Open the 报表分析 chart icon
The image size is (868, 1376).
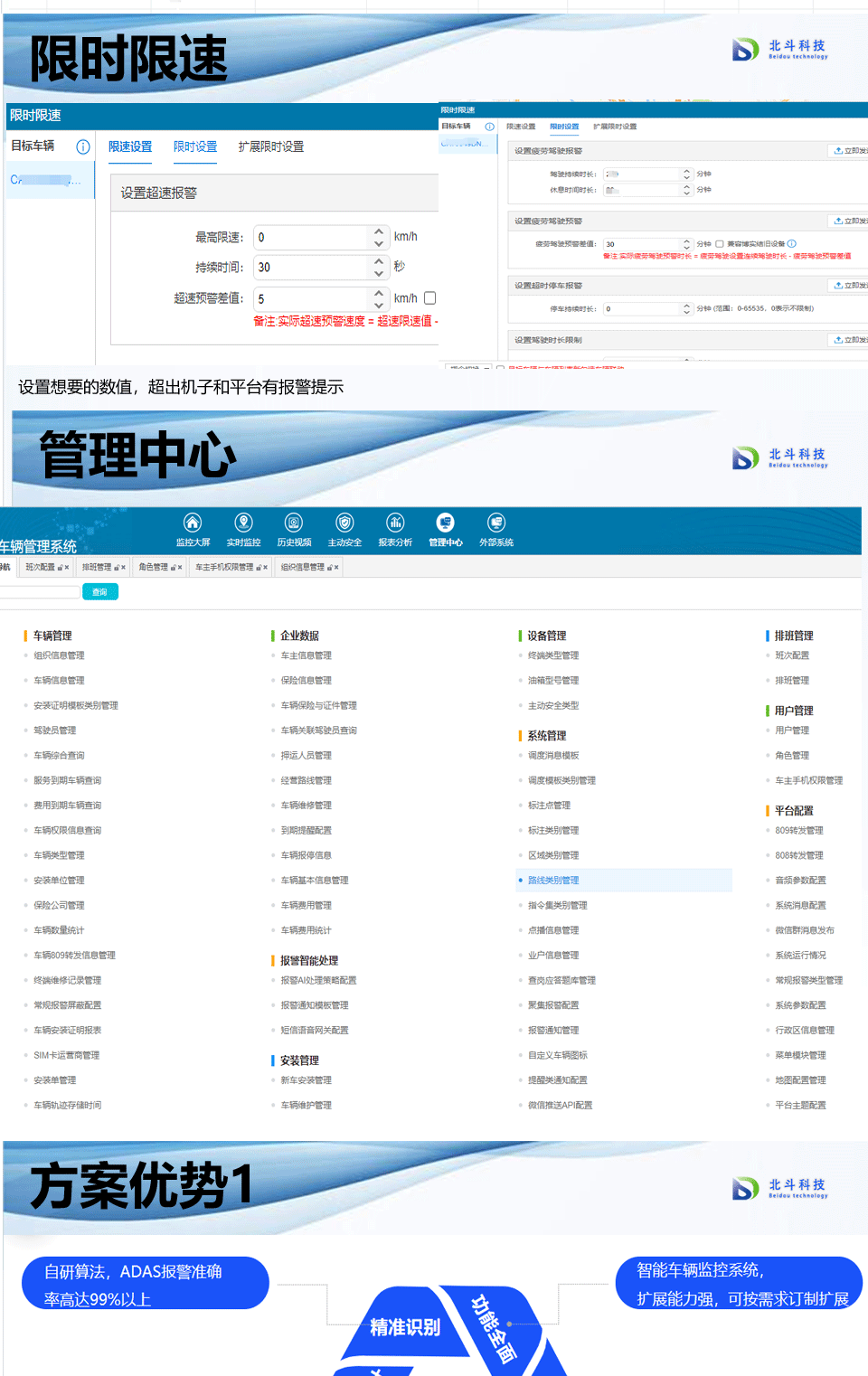pyautogui.click(x=395, y=523)
